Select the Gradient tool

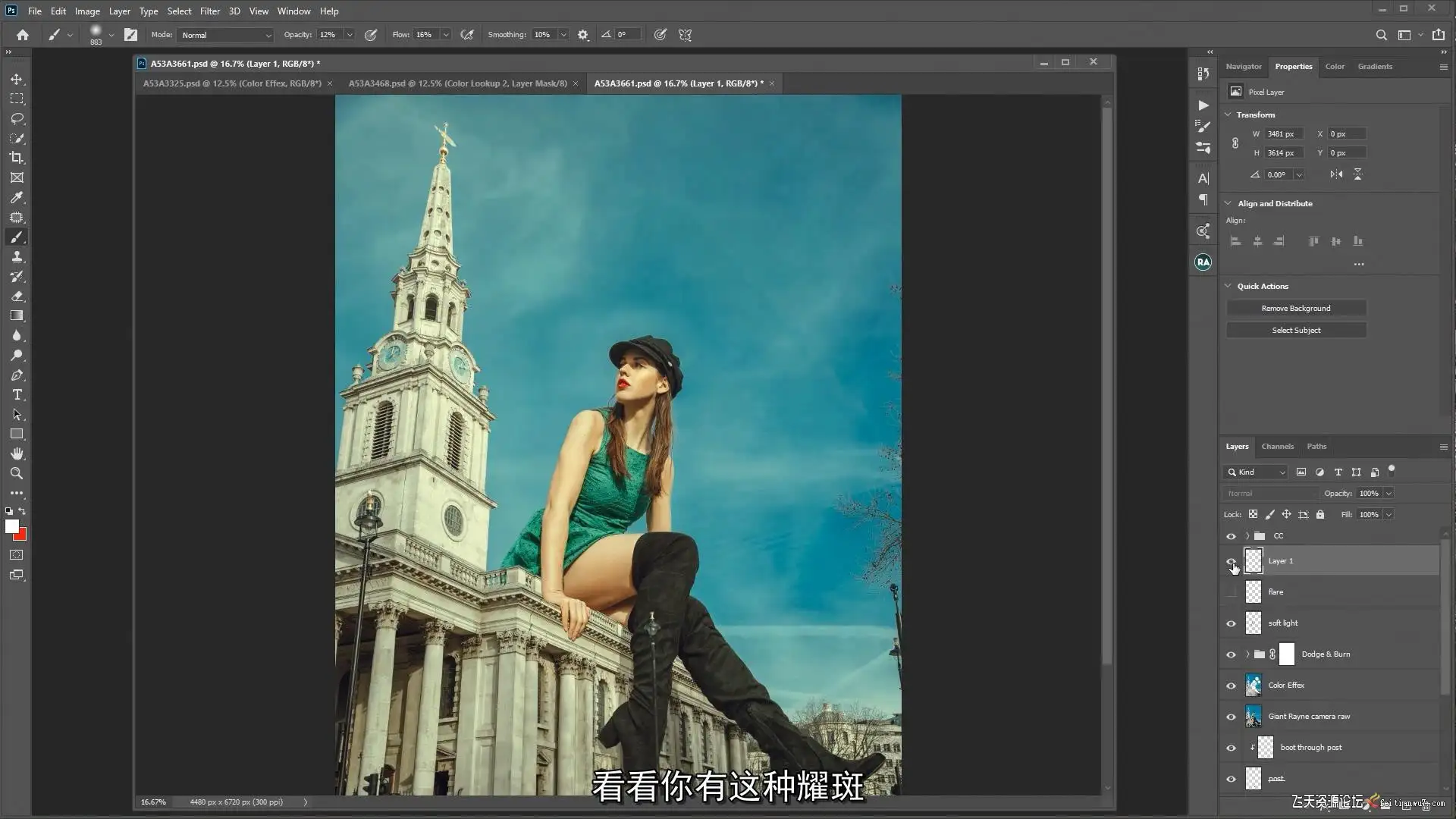coord(17,315)
